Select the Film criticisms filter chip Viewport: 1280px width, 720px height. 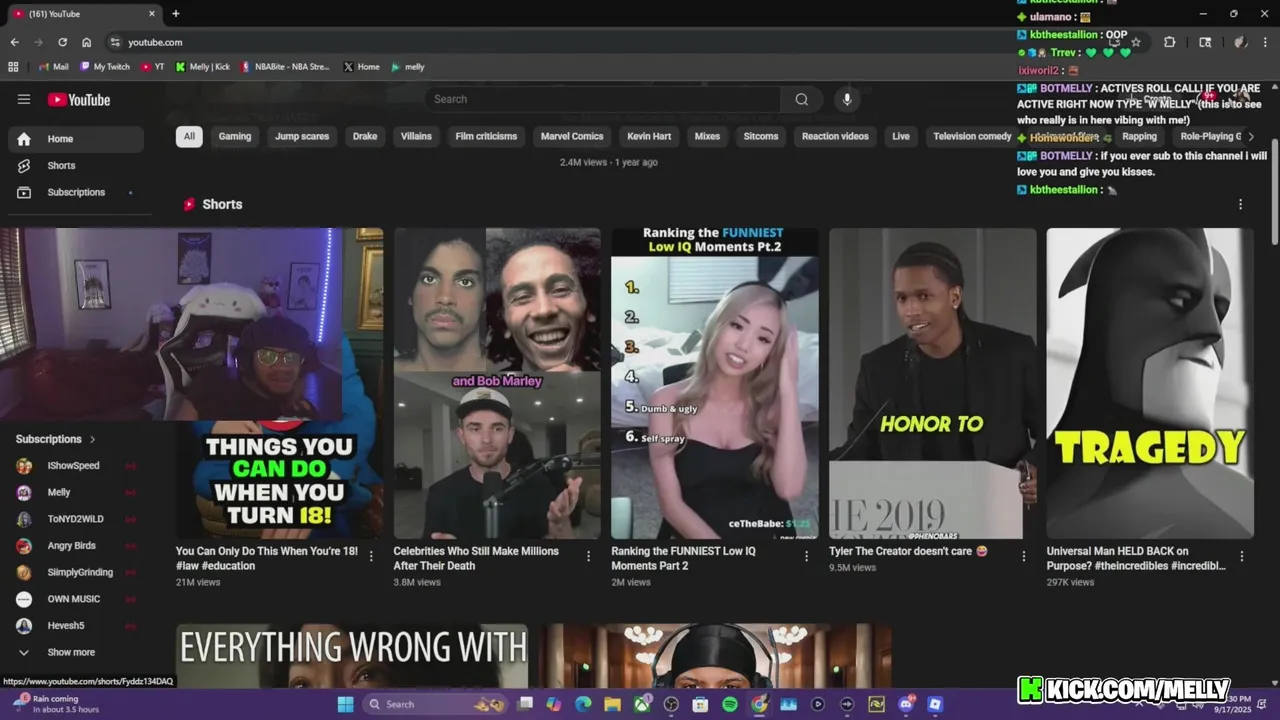[x=486, y=136]
